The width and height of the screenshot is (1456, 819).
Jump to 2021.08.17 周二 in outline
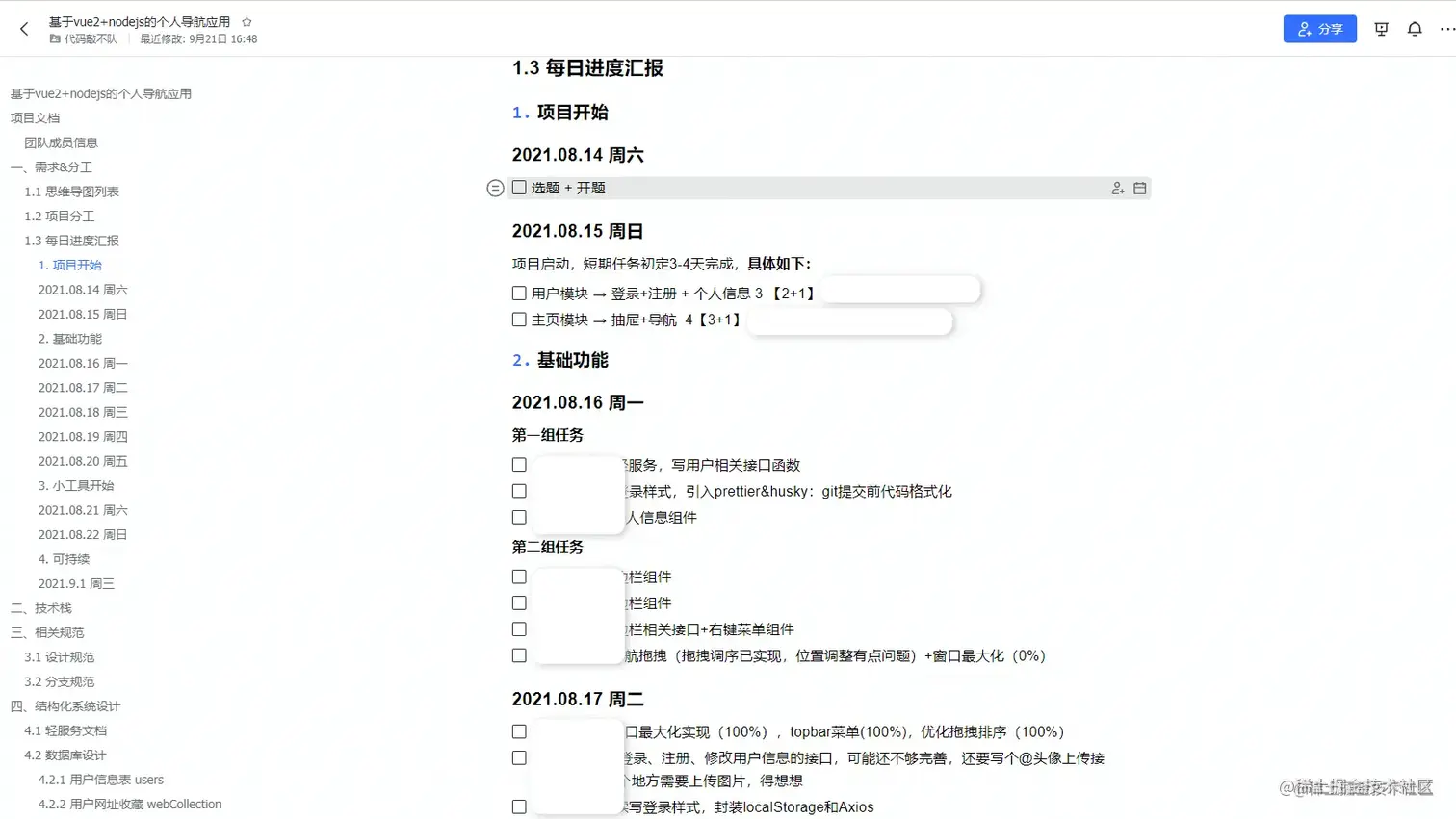(x=83, y=388)
